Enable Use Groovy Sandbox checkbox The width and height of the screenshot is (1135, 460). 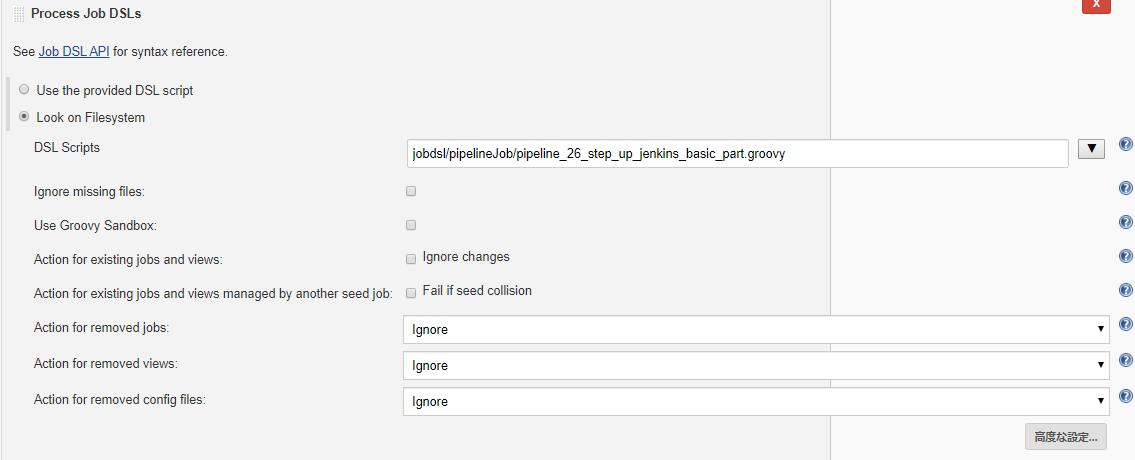click(x=411, y=225)
